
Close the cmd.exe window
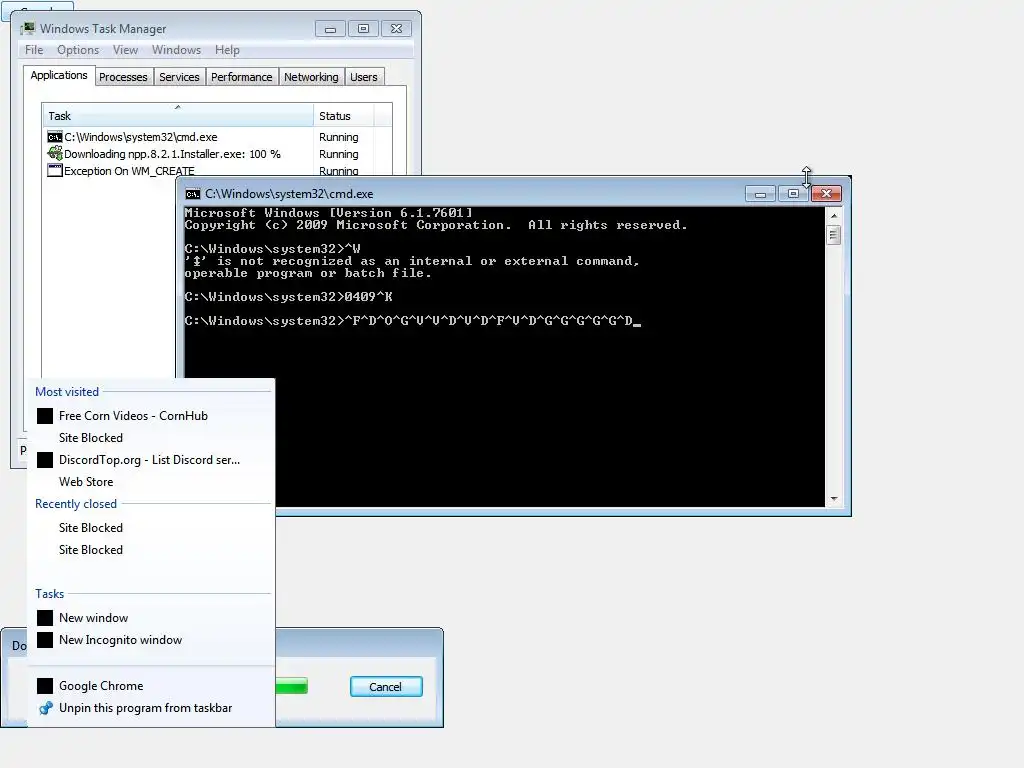coord(826,194)
